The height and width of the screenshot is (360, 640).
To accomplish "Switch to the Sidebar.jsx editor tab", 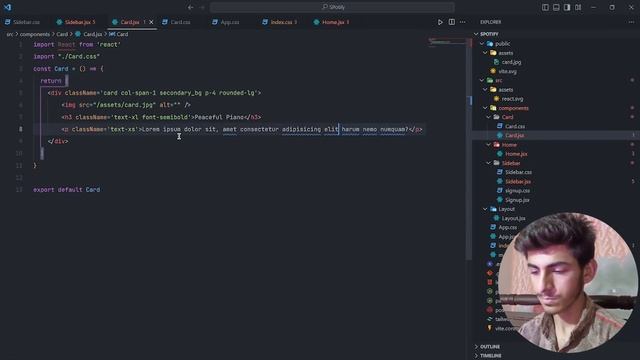I will (x=76, y=22).
